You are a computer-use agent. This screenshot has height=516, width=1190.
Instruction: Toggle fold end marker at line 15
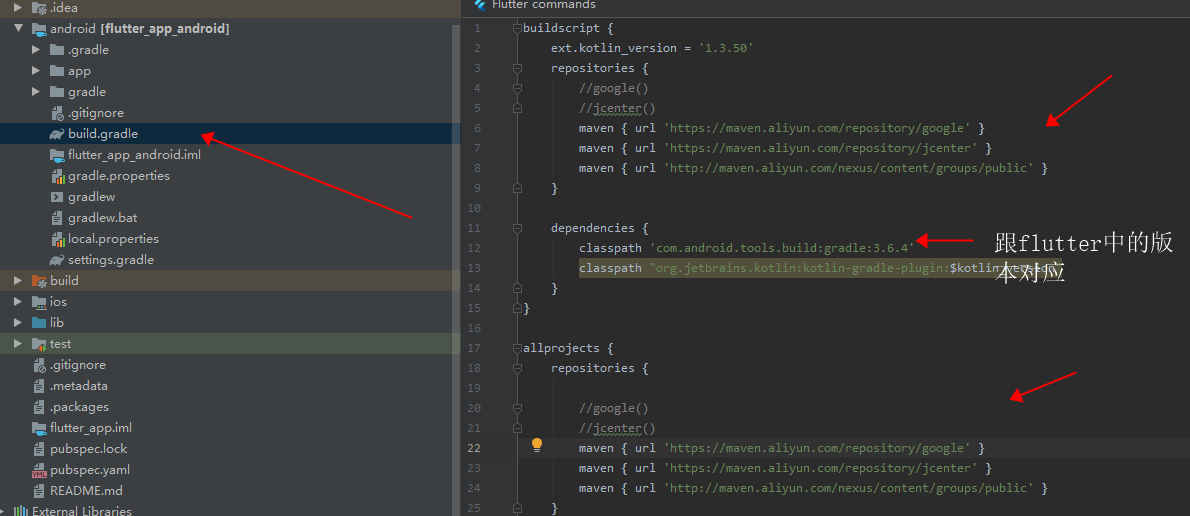518,308
